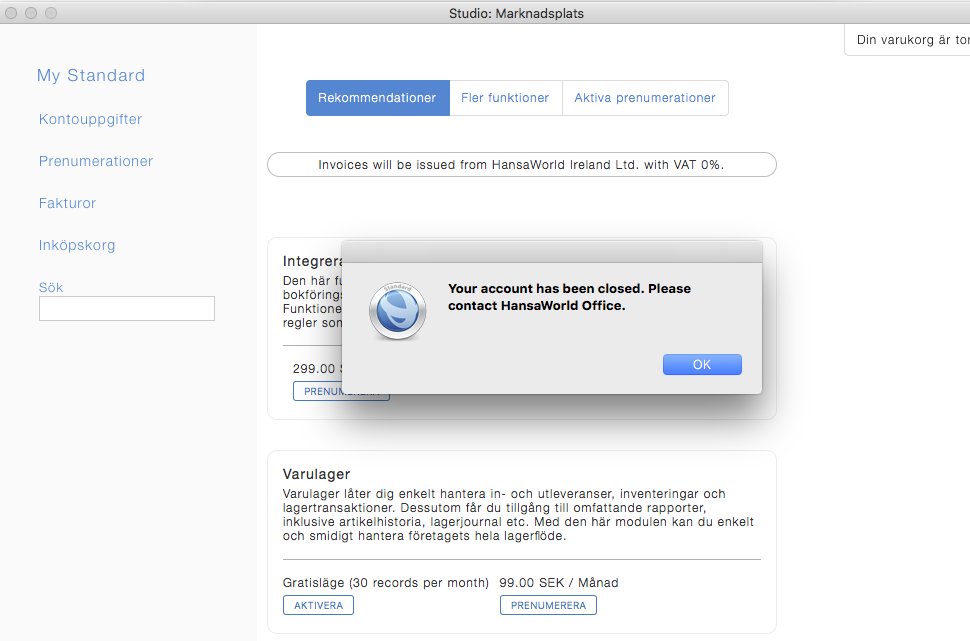Click the HansaWorld Ireland invoice notice
This screenshot has width=970, height=641.
521,165
